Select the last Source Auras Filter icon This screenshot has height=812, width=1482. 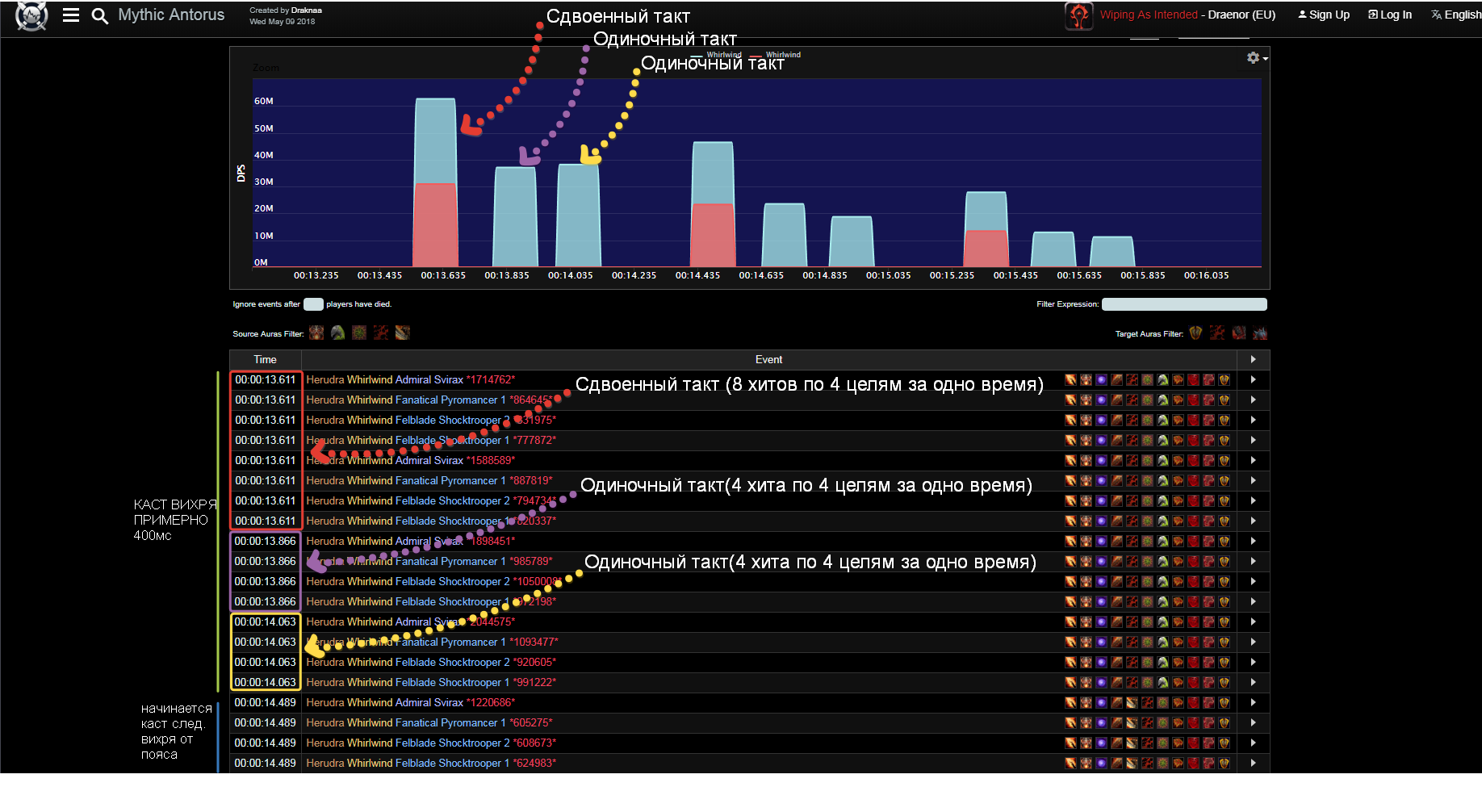coord(403,333)
